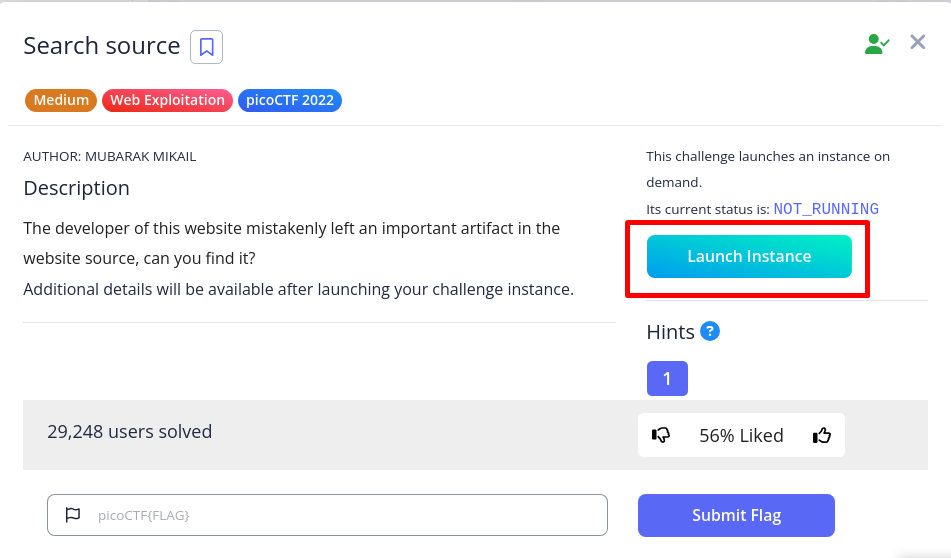Select the Medium difficulty tag
The image size is (951, 558).
click(60, 100)
